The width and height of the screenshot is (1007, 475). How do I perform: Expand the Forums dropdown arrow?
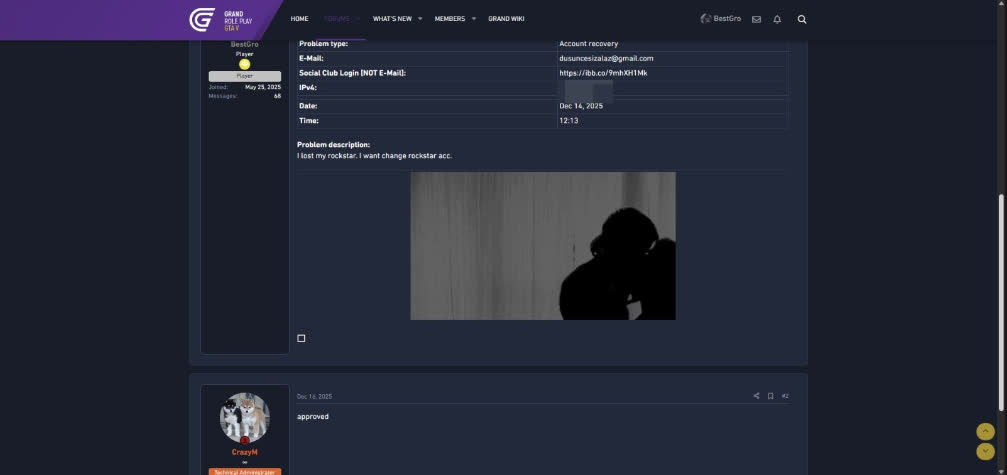click(358, 19)
